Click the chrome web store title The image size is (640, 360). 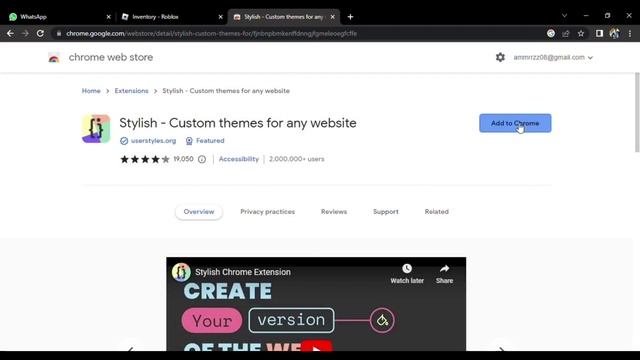pos(111,57)
